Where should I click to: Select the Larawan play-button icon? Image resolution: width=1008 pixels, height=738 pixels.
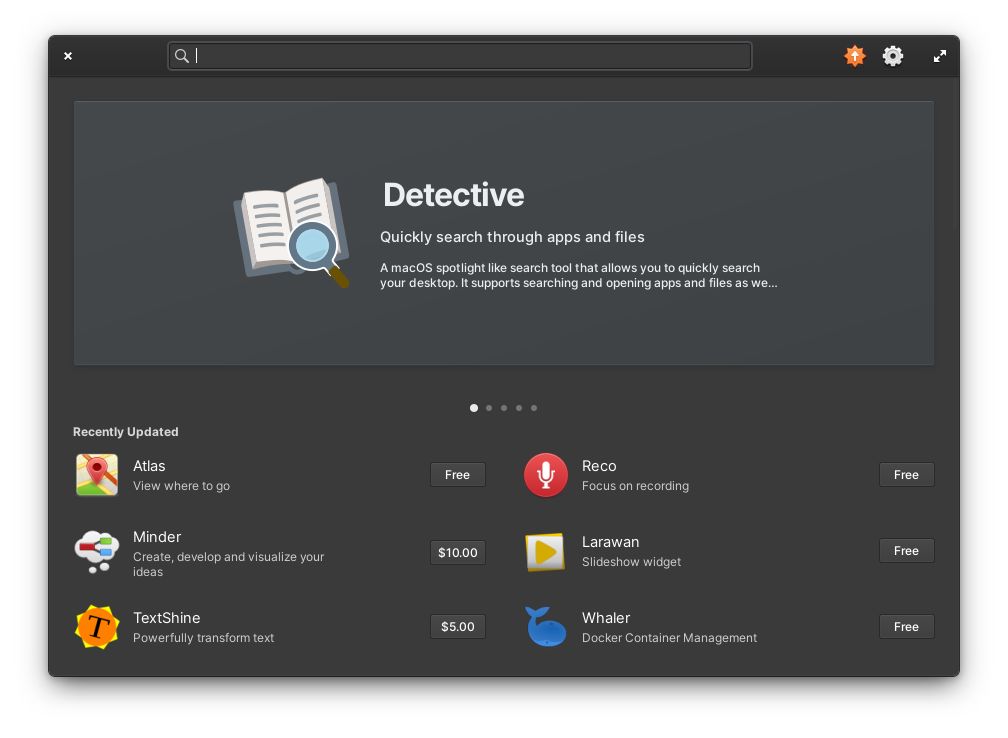tap(545, 551)
